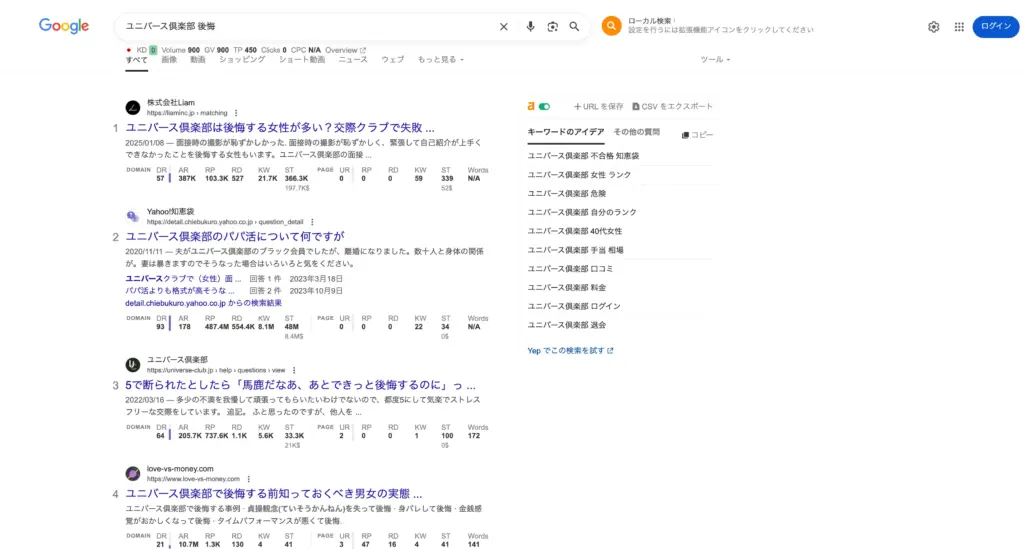
Task: Switch to the 画像 tab
Action: point(169,59)
